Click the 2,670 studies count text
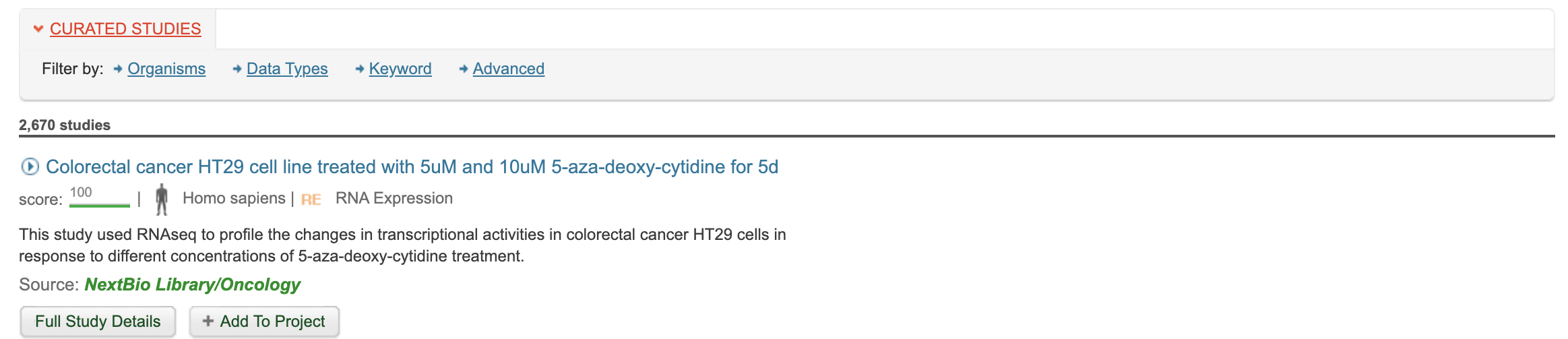 click(x=65, y=125)
